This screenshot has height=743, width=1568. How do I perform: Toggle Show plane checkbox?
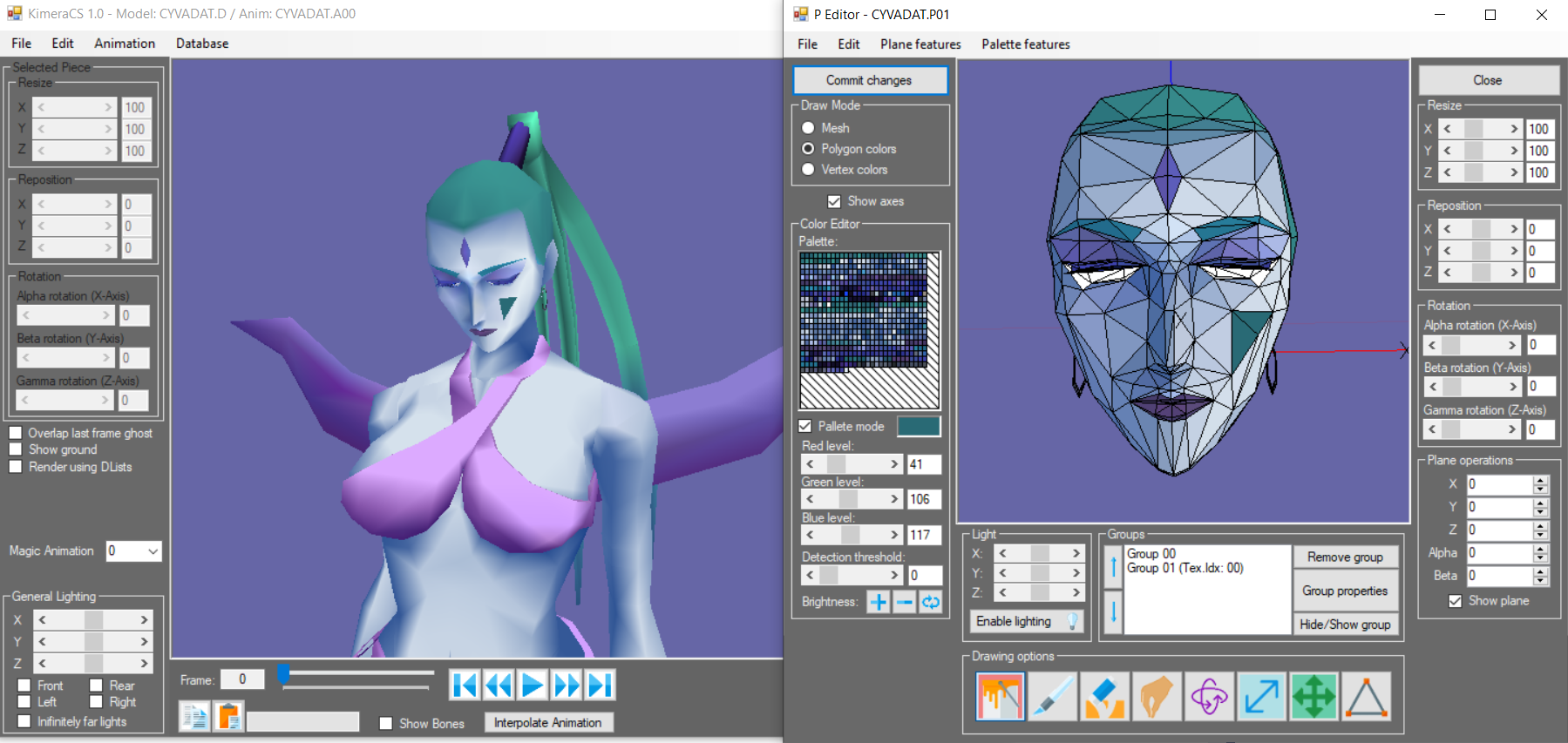(x=1455, y=601)
